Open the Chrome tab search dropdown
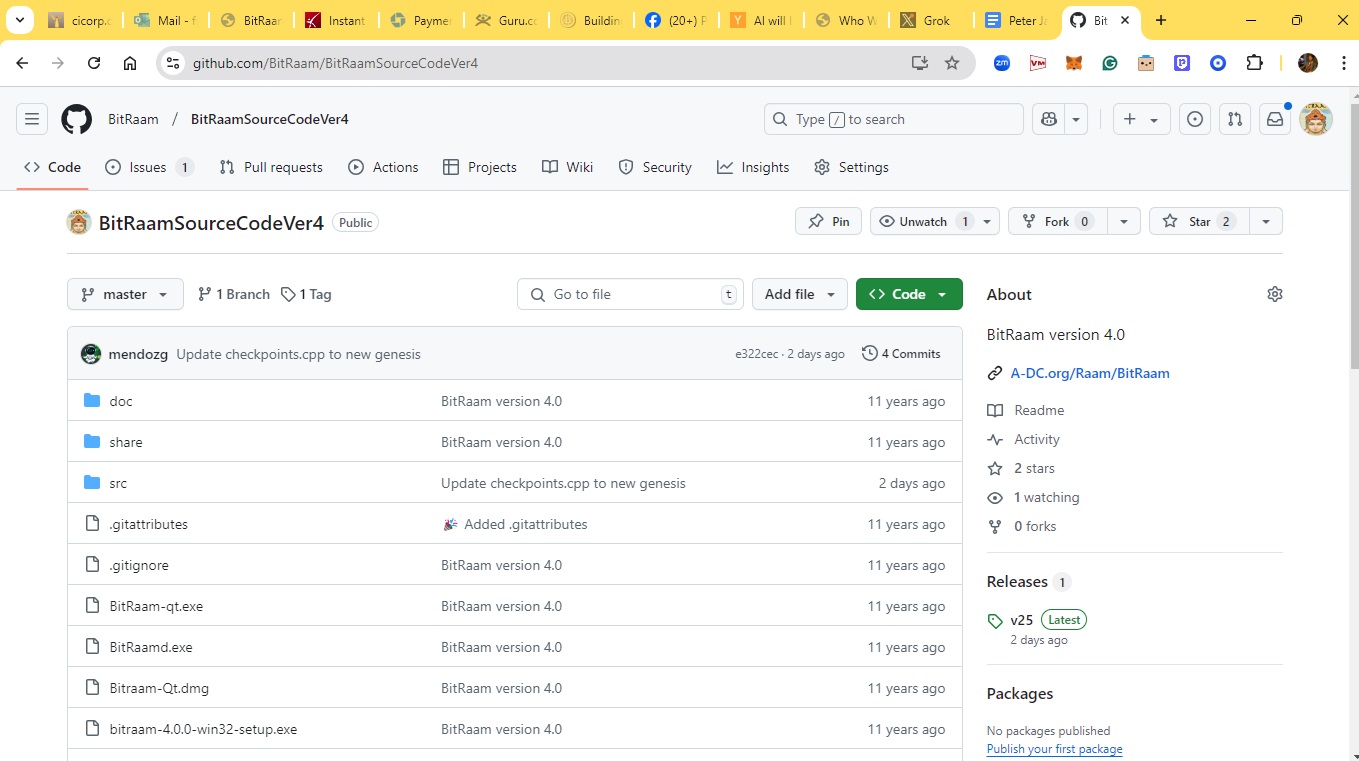This screenshot has height=761, width=1359. click(x=19, y=20)
